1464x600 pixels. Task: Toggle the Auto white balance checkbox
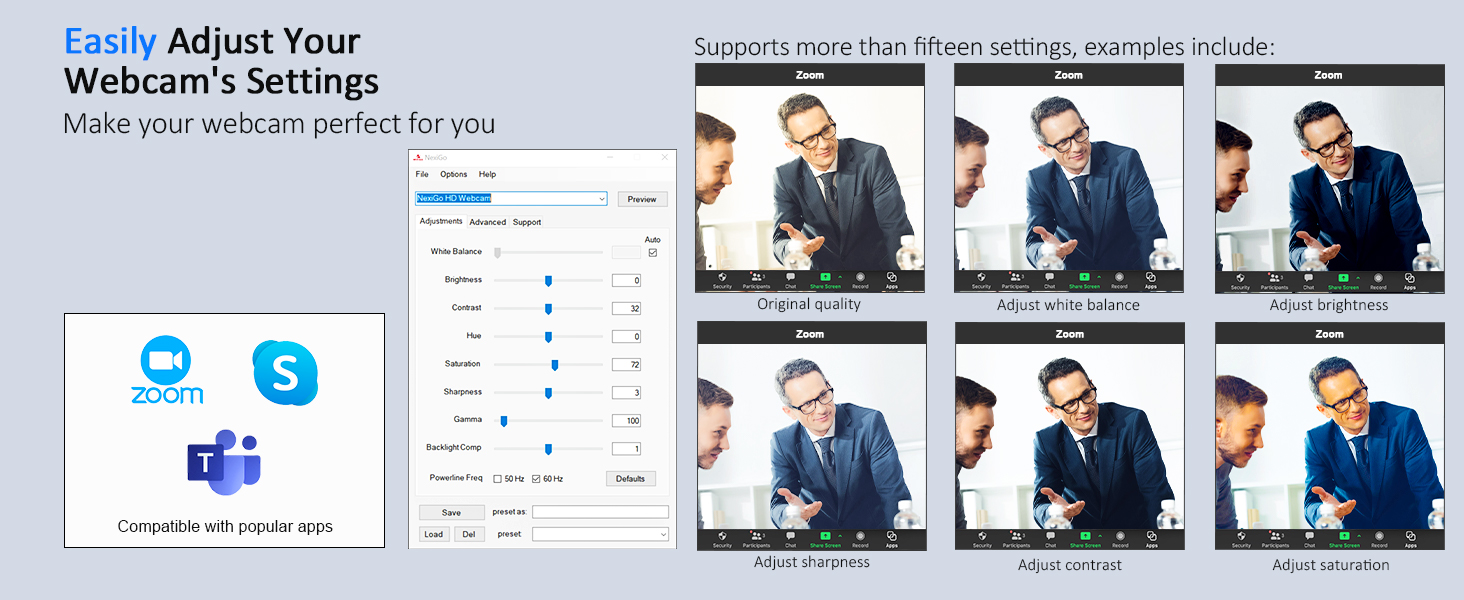click(653, 253)
